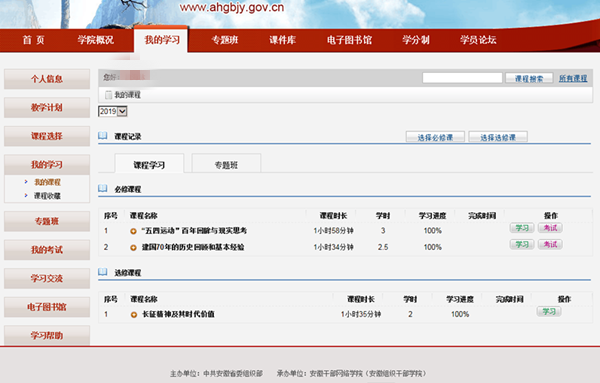Switch to the 专题班 tab in course records
Image resolution: width=600 pixels, height=383 pixels.
point(226,164)
